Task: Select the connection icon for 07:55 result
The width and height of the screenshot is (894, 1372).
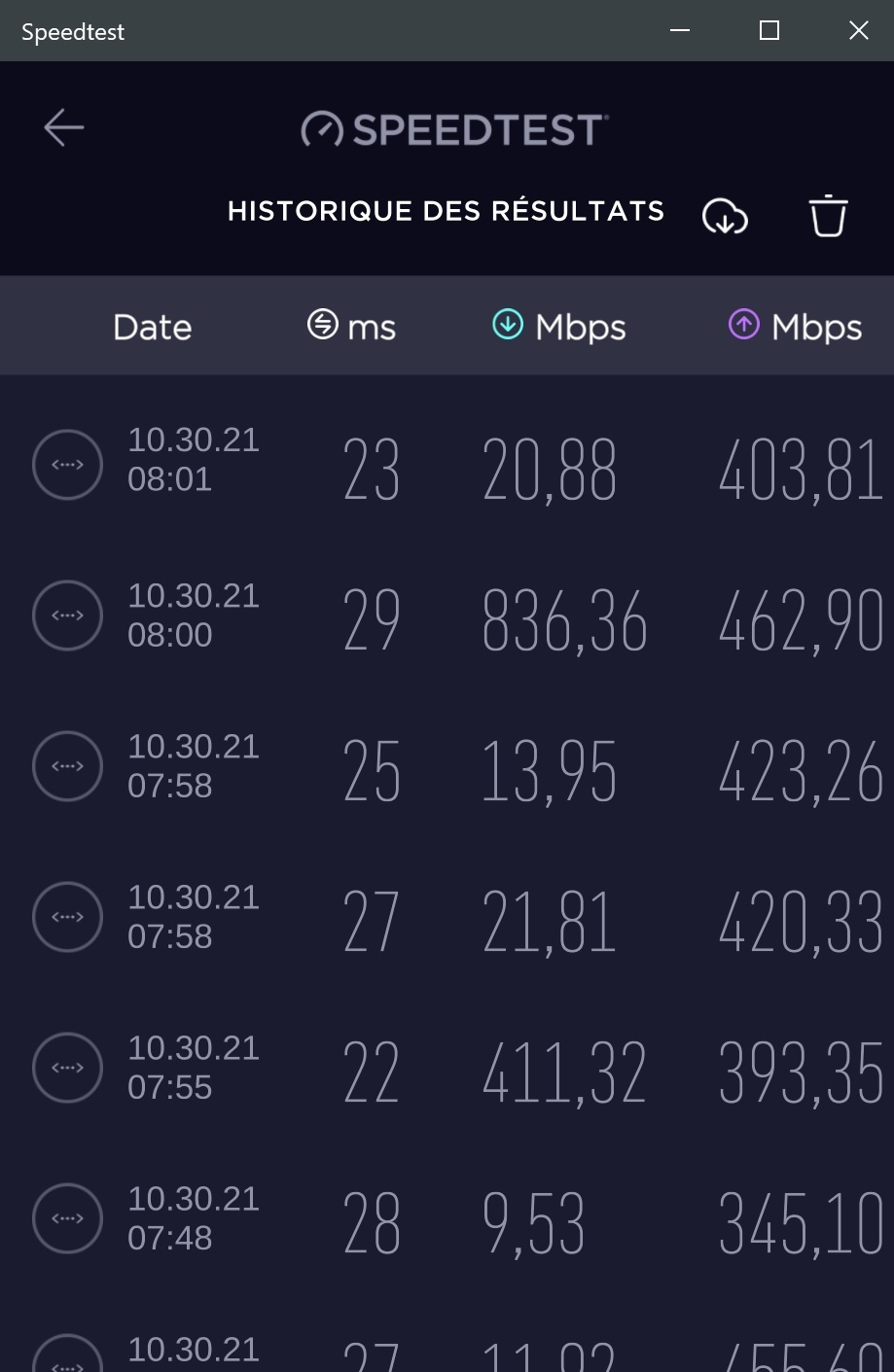Action: tap(67, 1068)
